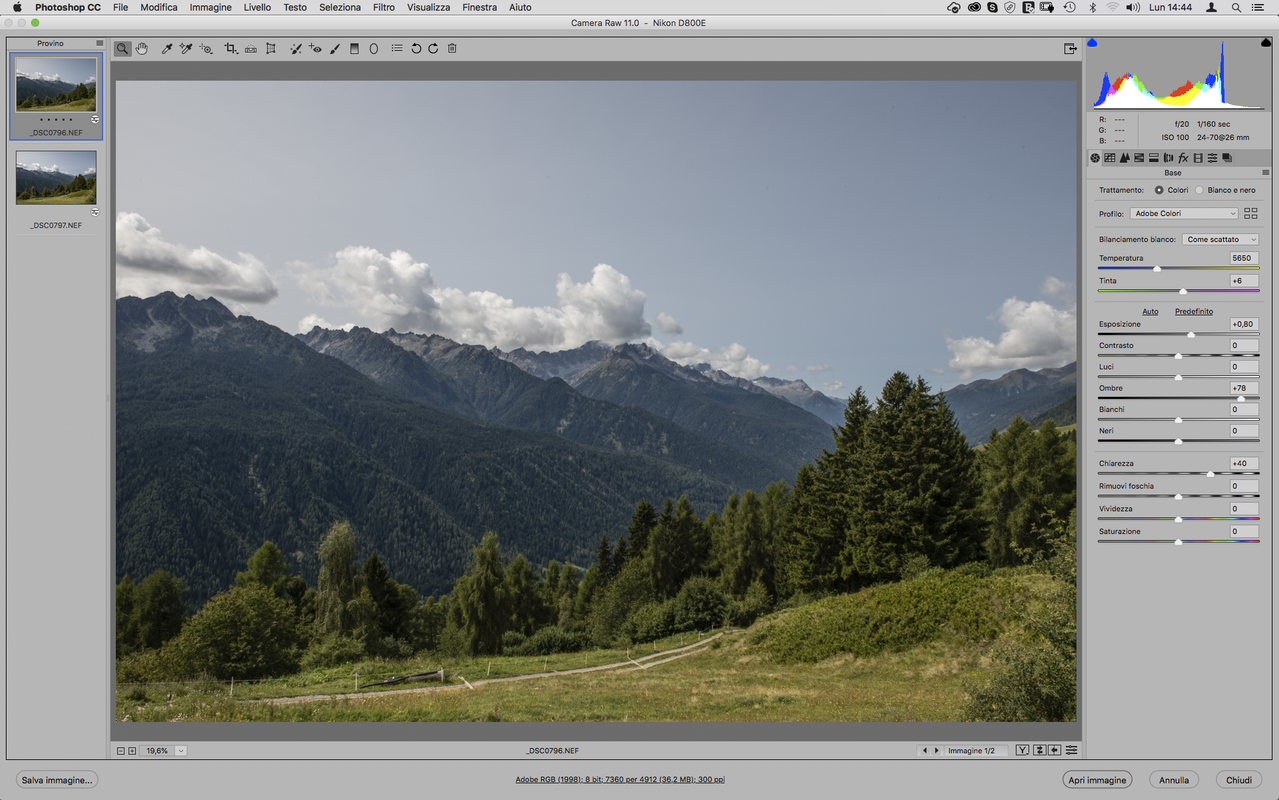The image size is (1279, 800).
Task: Click the Esposizione slider handle
Action: 1191,335
